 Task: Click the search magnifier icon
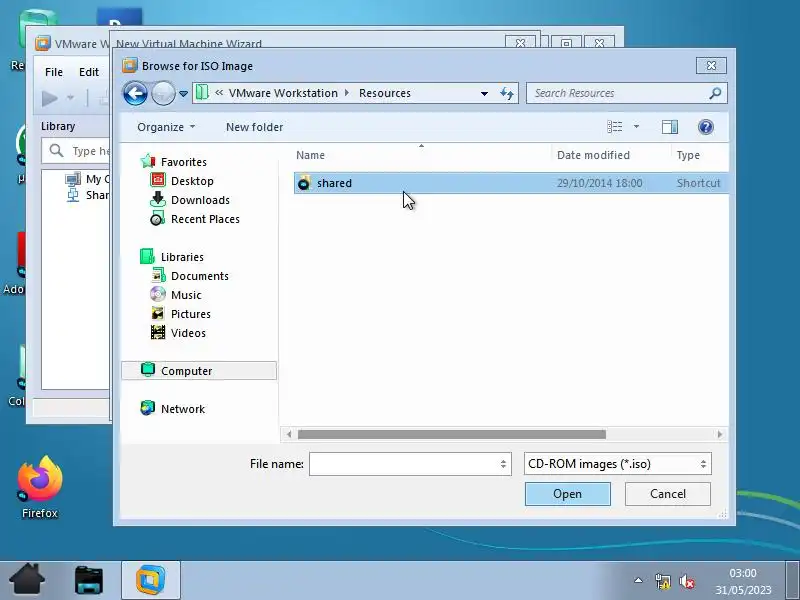pyautogui.click(x=715, y=93)
